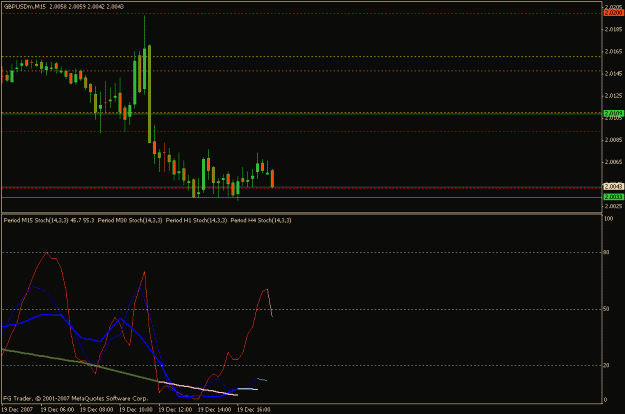Screen dimensions: 625x414
Task: Select the short light-blue line in stochastic window
Action: point(248,389)
